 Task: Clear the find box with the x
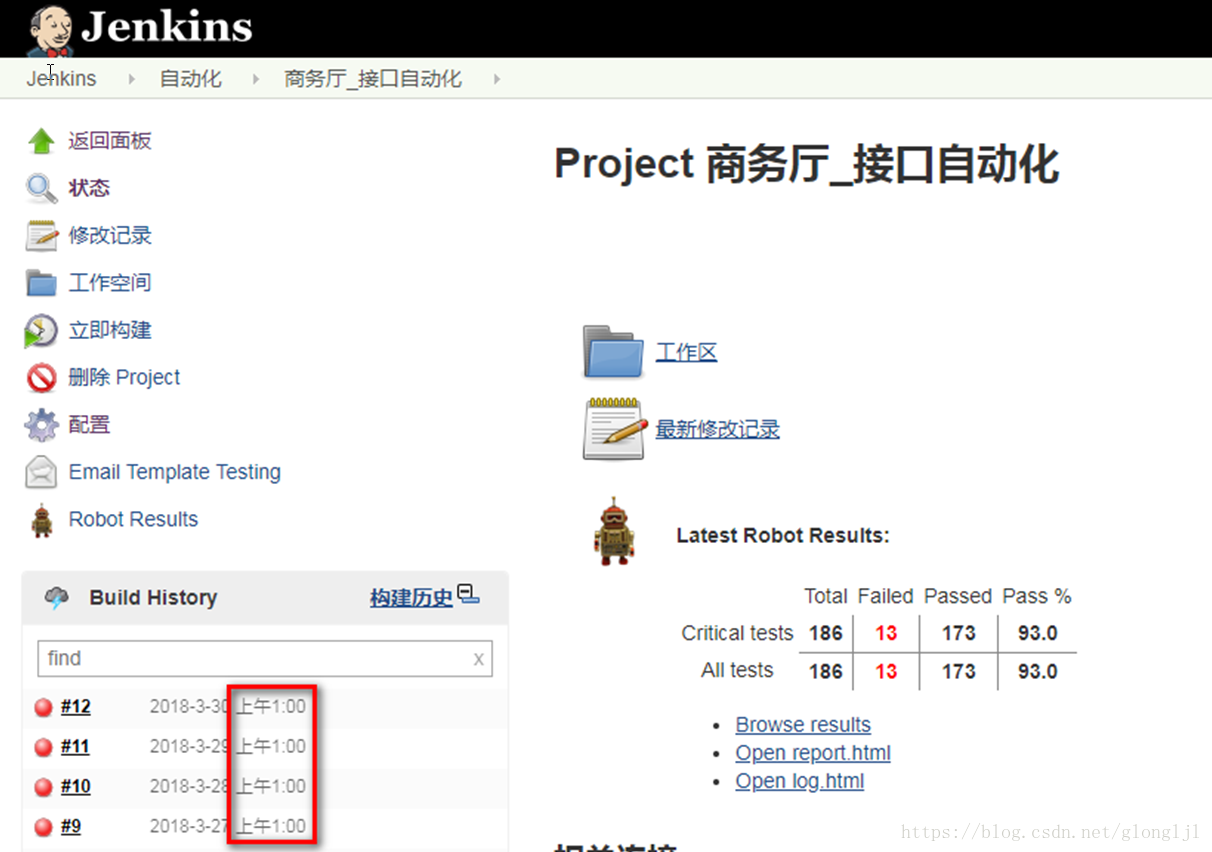[x=478, y=659]
